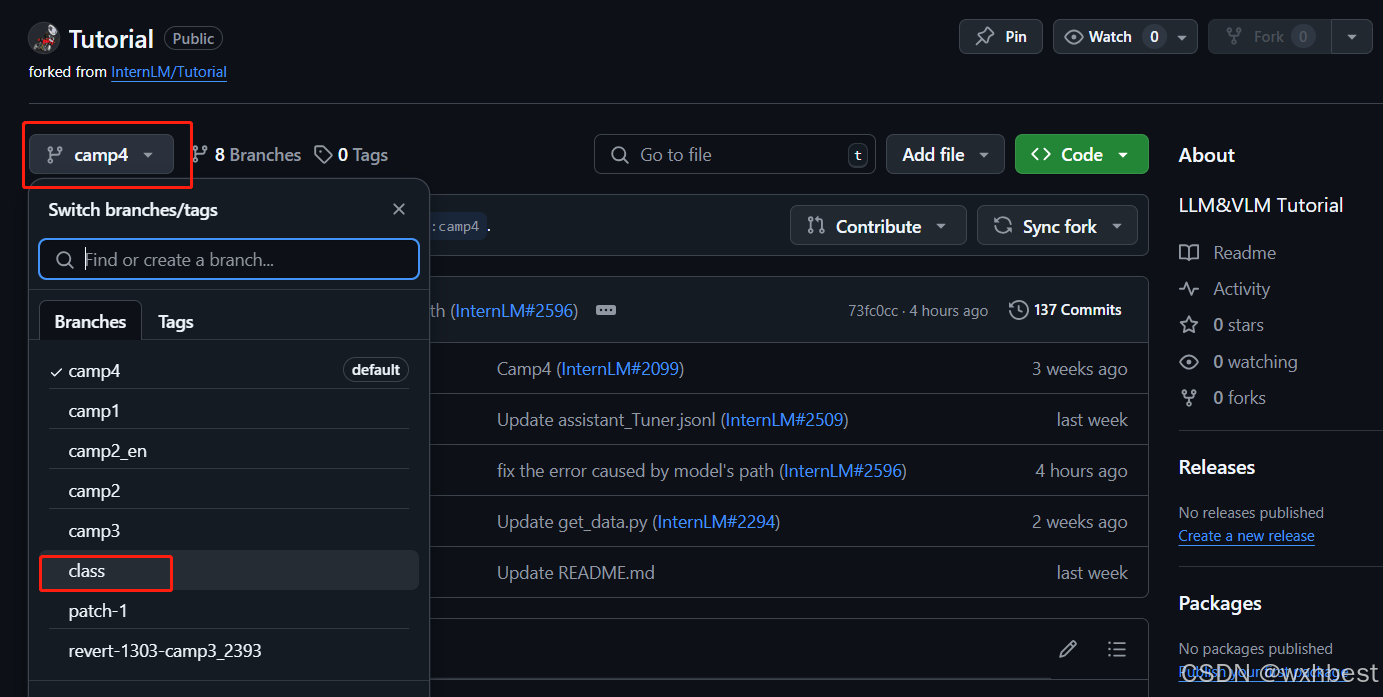1383x697 pixels.
Task: Open the Tutorial repository title
Action: click(111, 39)
